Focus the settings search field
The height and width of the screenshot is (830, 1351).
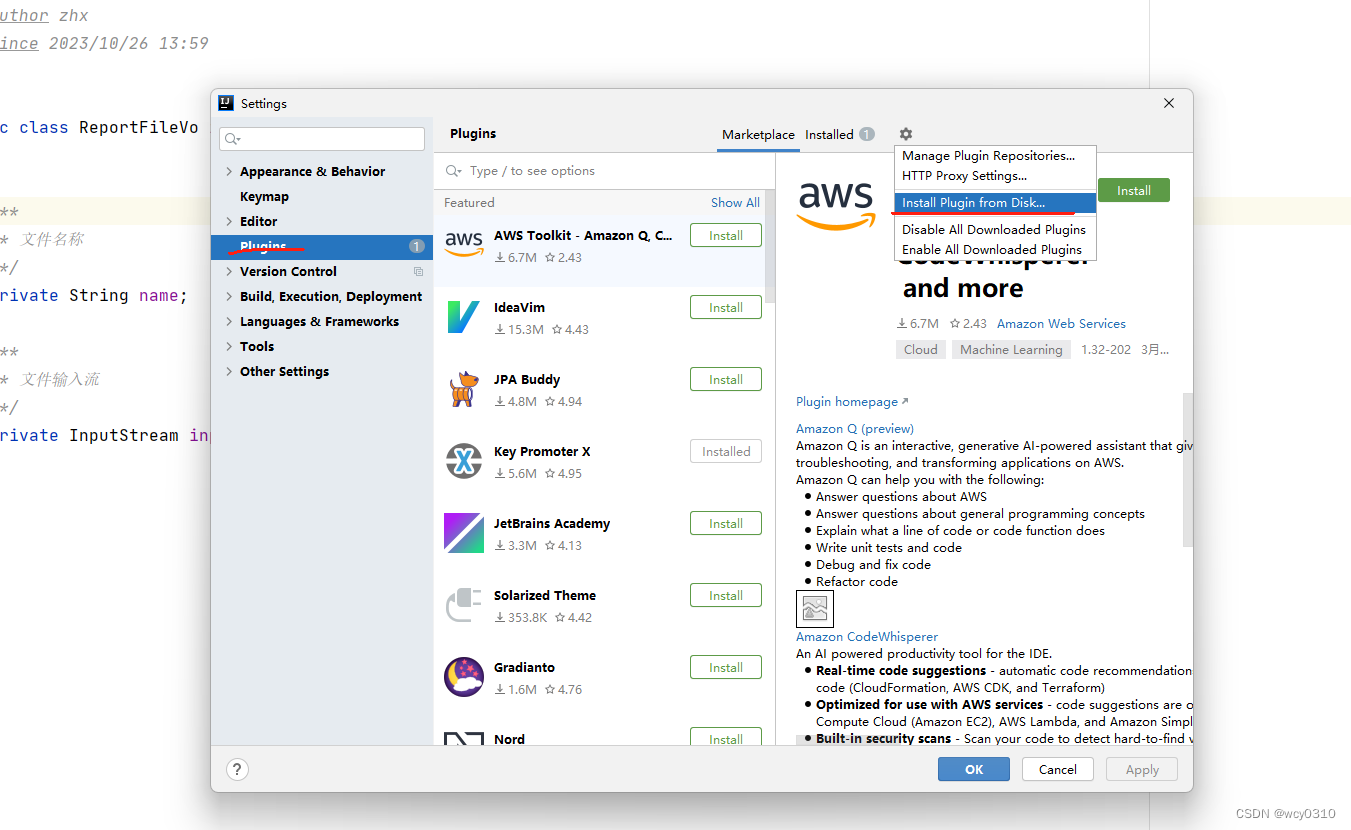coord(323,139)
